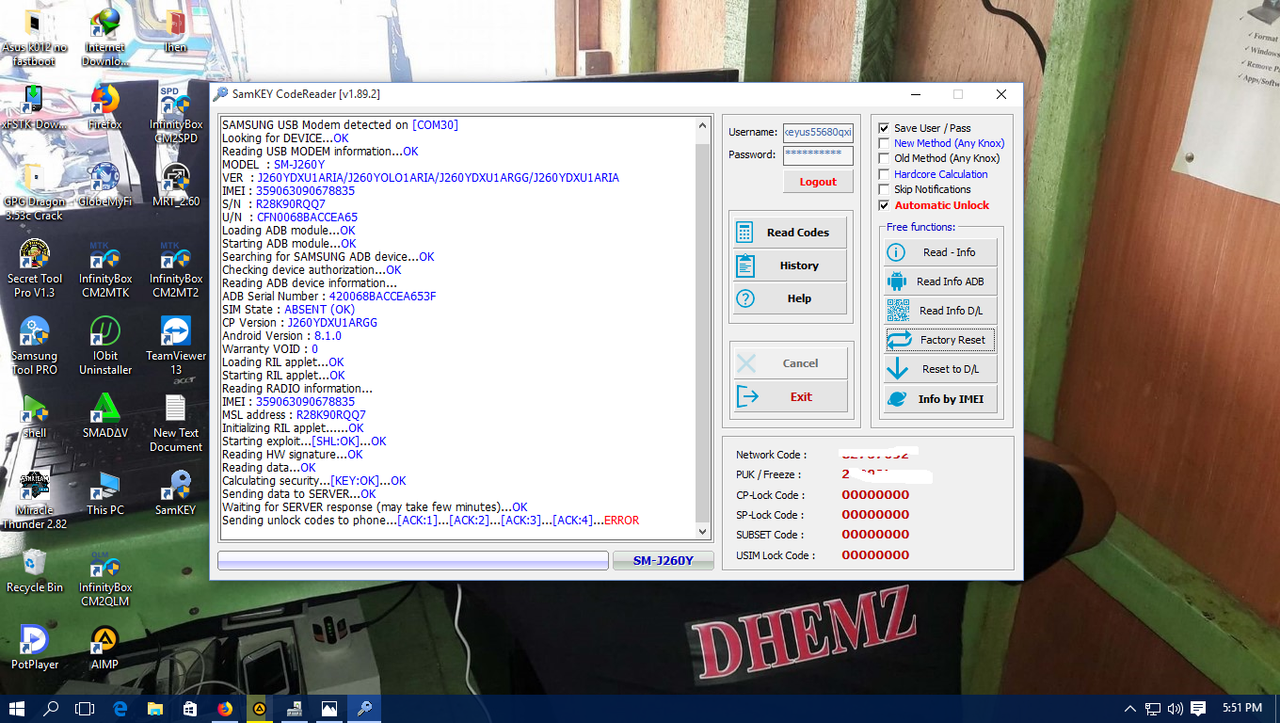Open Secret Tool Pro V1.3 shortcut
1280x723 pixels.
(34, 269)
